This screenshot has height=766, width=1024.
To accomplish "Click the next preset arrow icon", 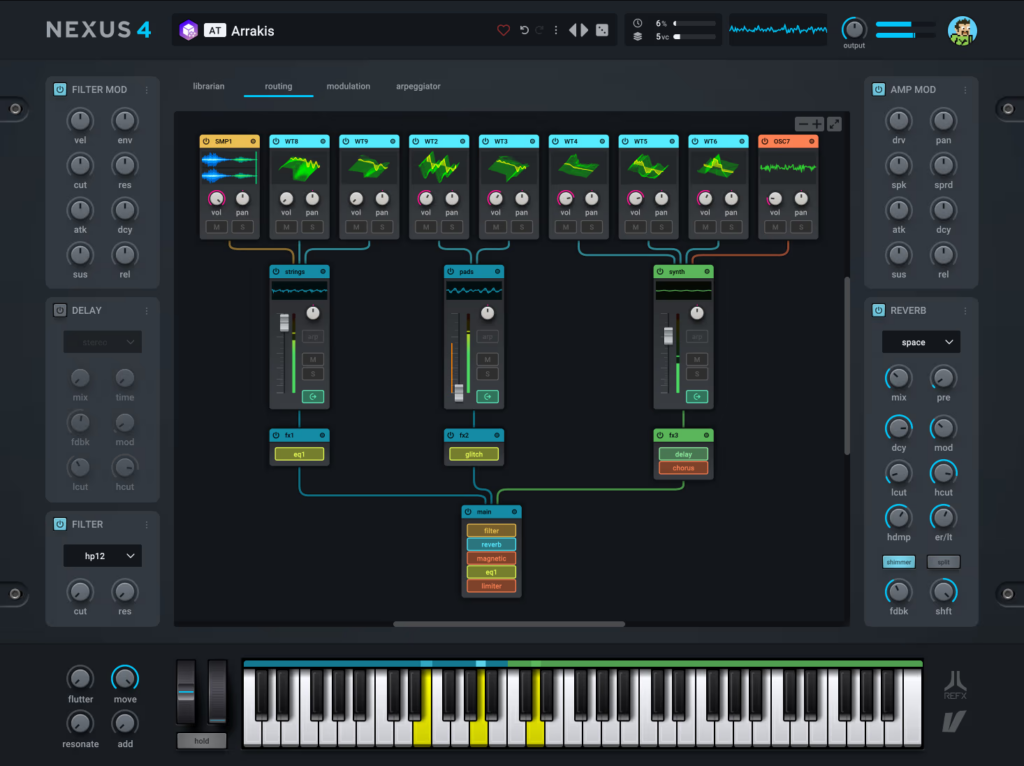I will 583,30.
